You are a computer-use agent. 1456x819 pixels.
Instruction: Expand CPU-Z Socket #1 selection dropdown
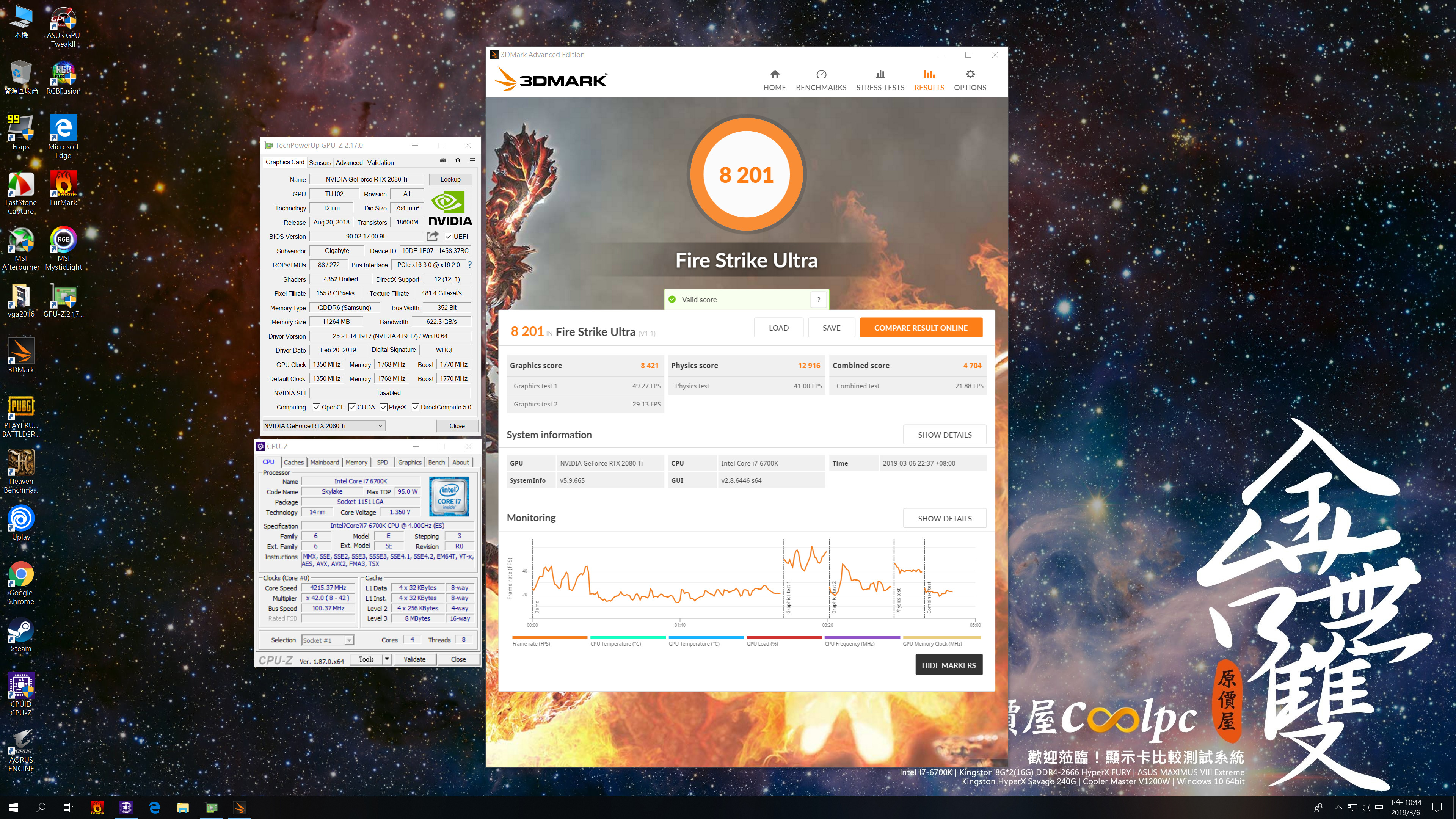tap(349, 640)
